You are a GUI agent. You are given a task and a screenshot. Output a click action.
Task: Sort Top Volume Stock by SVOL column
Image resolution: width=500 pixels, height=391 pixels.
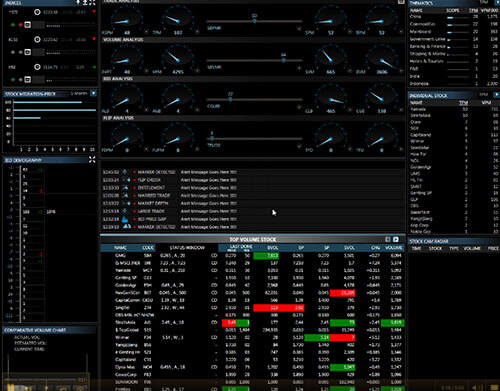click(349, 248)
